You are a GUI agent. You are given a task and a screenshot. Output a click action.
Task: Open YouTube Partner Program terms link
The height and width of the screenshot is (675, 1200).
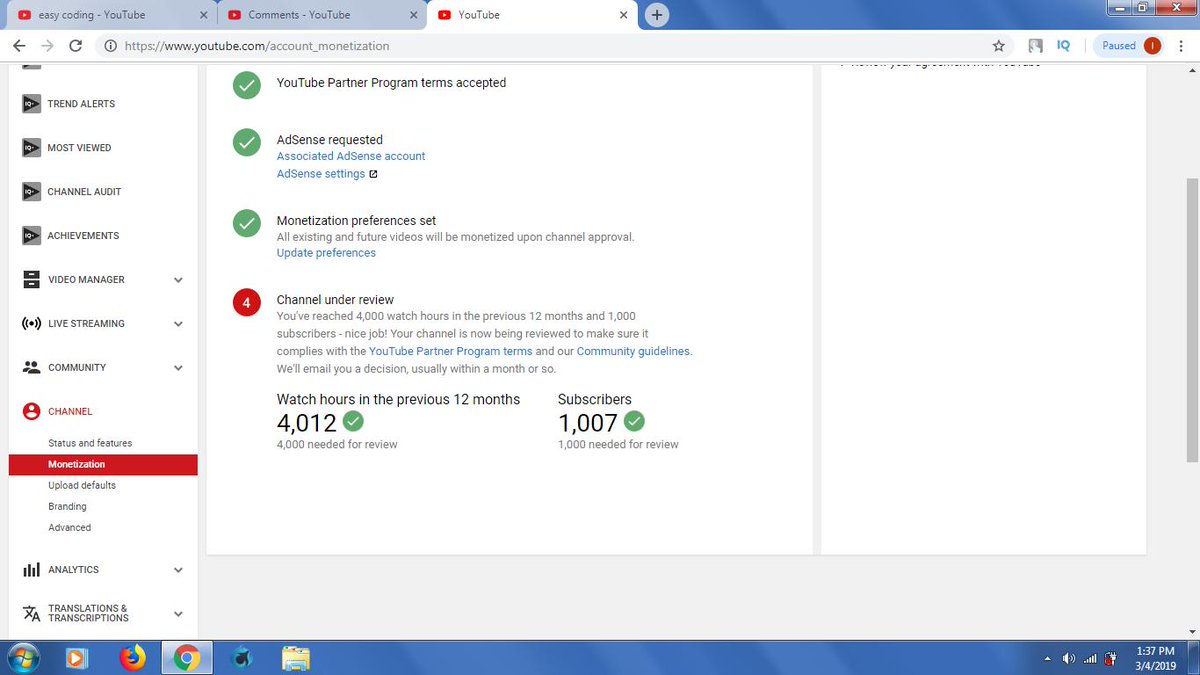tap(451, 352)
